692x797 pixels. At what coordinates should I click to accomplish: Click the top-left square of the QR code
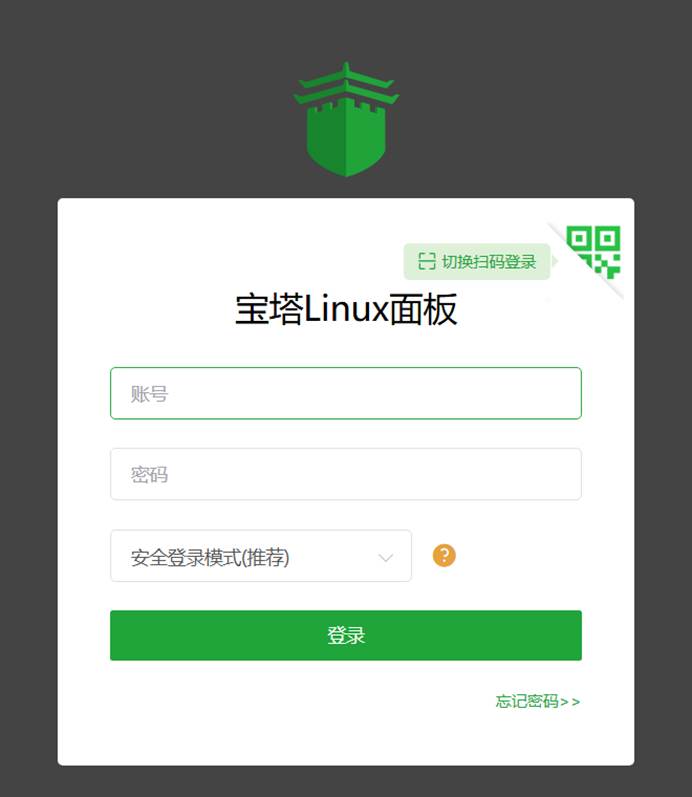click(x=579, y=238)
